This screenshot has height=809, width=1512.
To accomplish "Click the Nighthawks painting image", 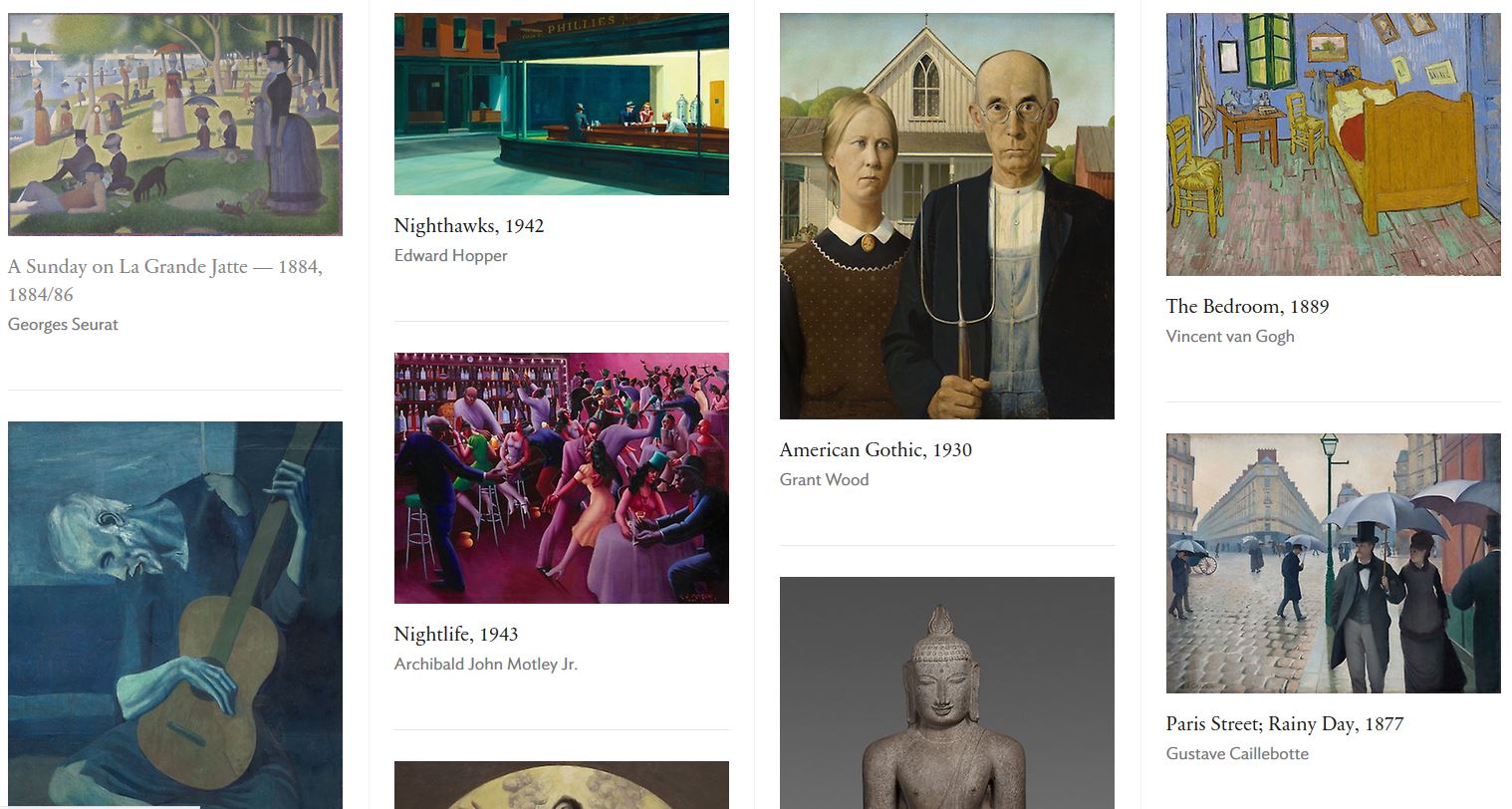I will point(562,104).
